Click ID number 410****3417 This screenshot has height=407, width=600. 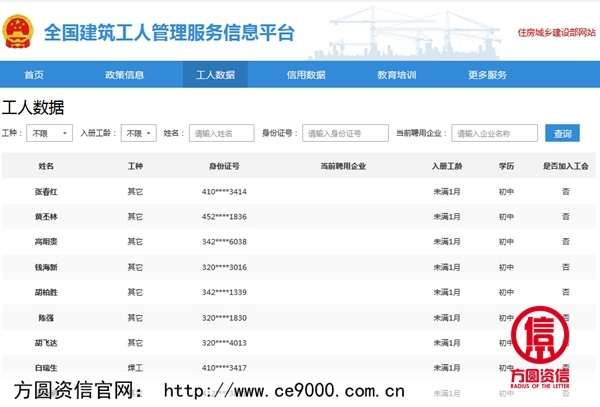(224, 368)
